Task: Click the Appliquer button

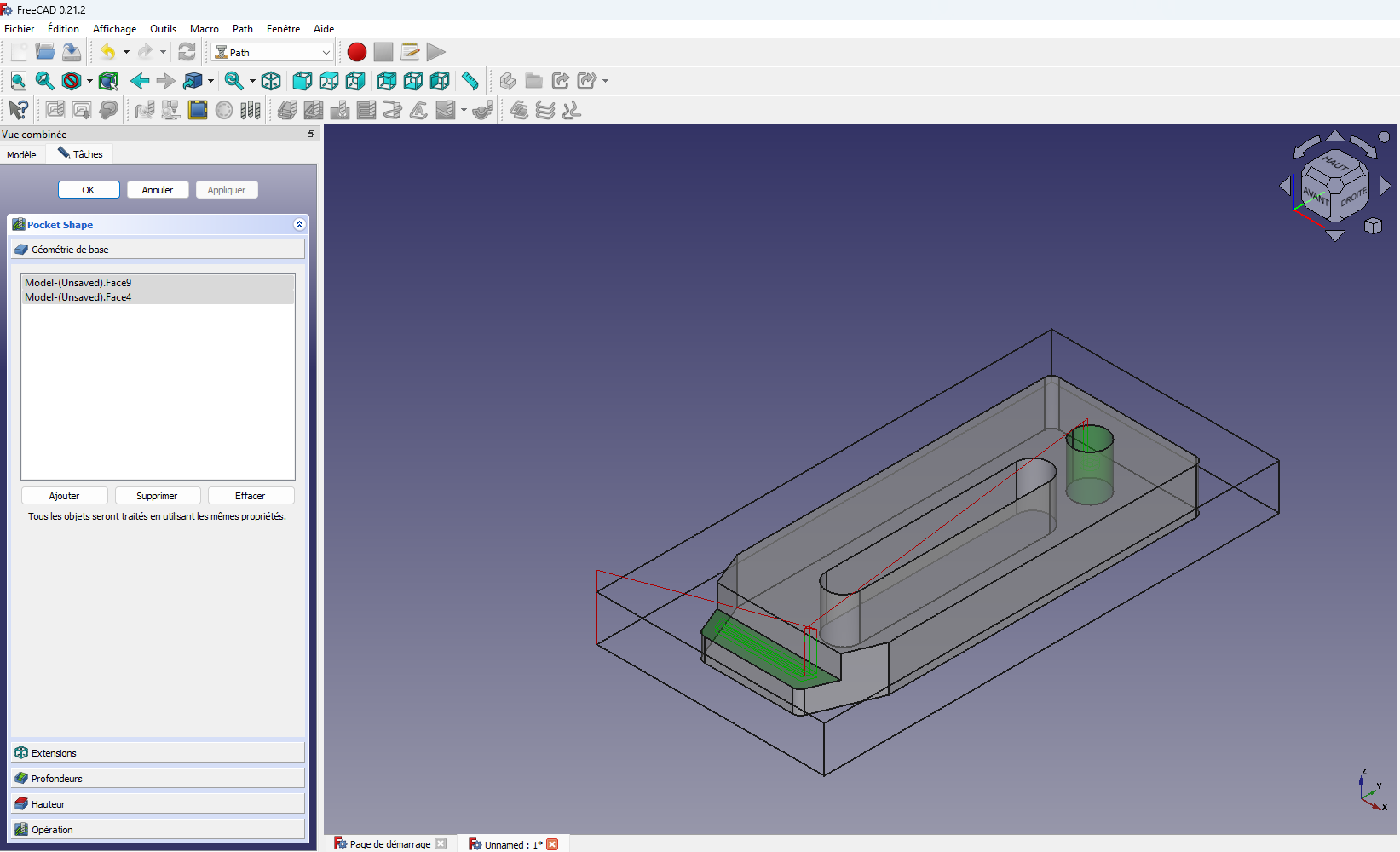Action: (227, 190)
